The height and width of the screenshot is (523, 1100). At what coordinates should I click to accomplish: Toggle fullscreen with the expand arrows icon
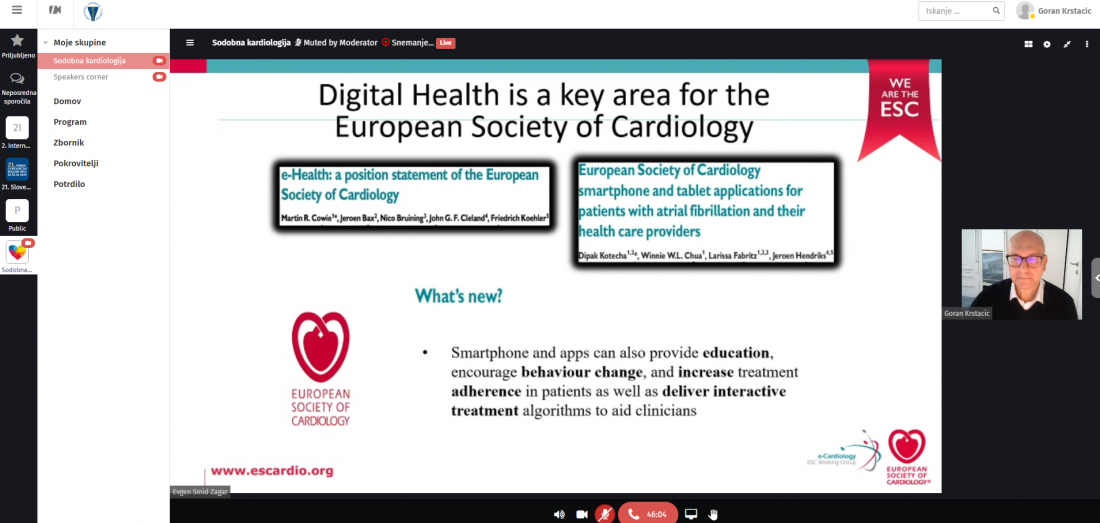pyautogui.click(x=1066, y=43)
